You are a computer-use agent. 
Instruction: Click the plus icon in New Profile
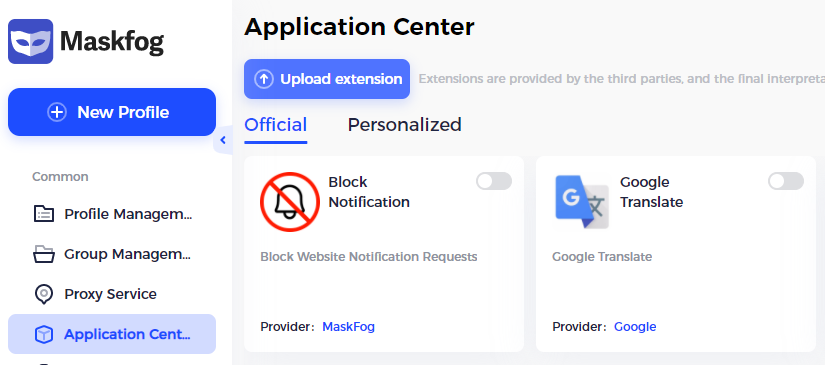[x=57, y=112]
